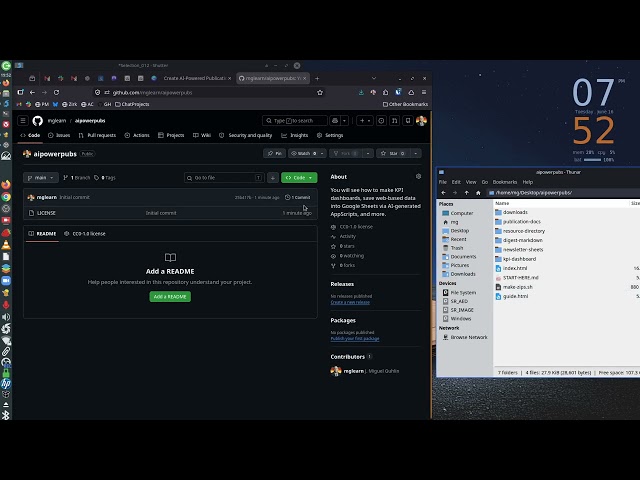The height and width of the screenshot is (480, 640).
Task: Open repository Settings tab
Action: coord(330,135)
